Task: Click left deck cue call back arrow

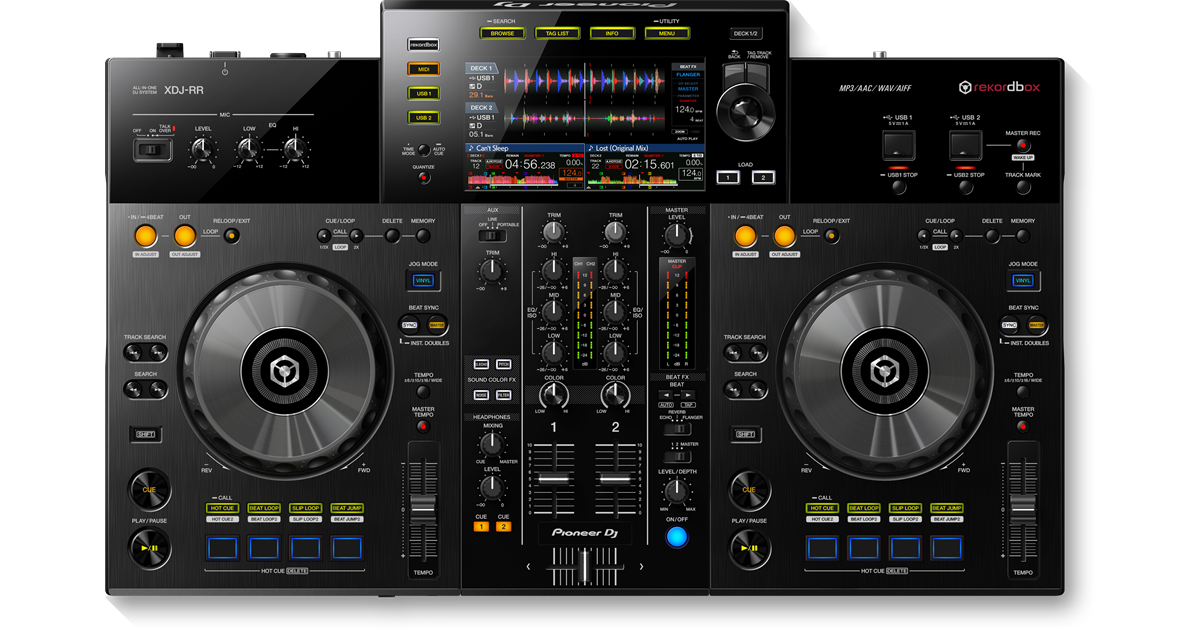Action: pyautogui.click(x=324, y=236)
